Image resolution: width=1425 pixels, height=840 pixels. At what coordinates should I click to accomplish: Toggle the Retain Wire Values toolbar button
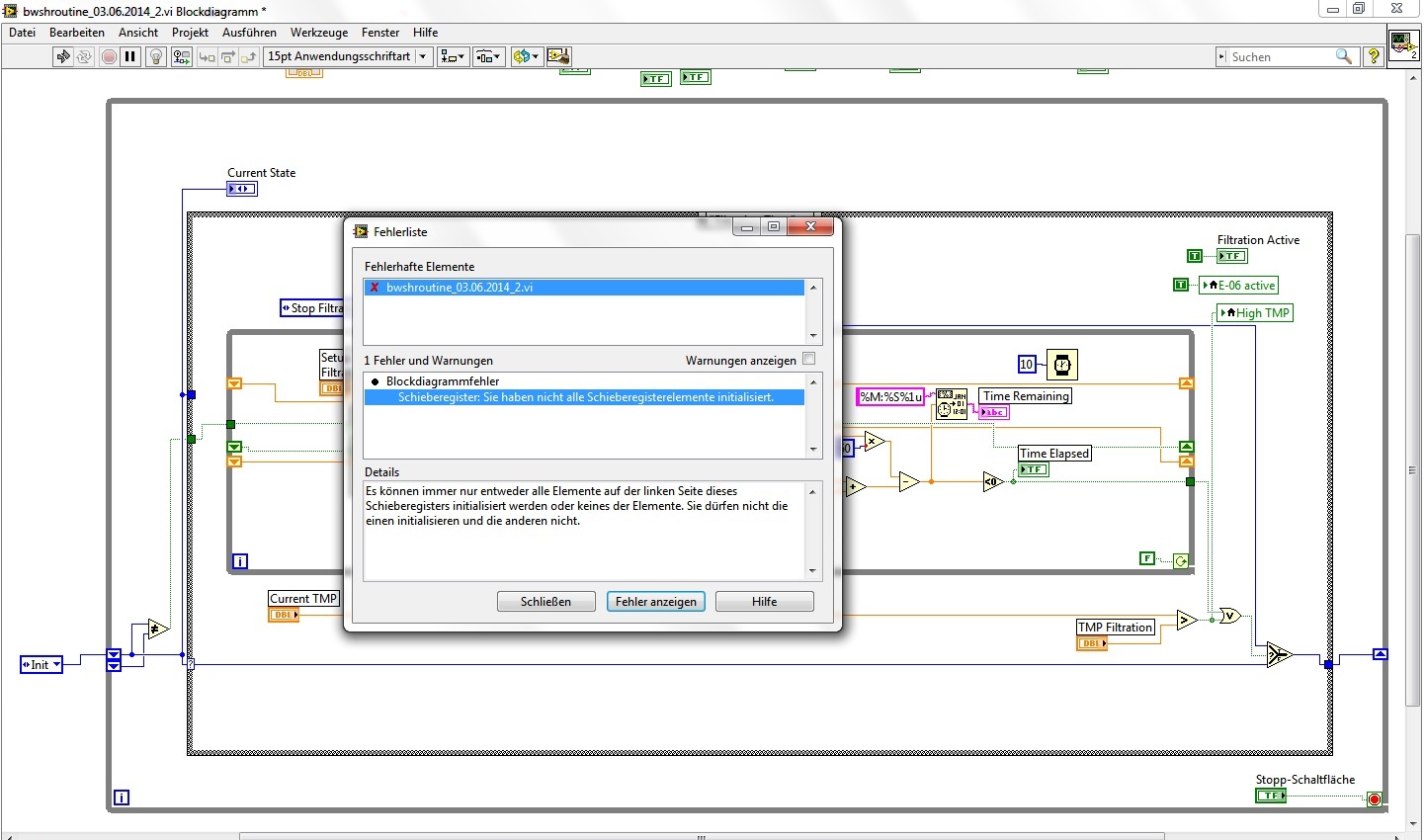tap(181, 56)
